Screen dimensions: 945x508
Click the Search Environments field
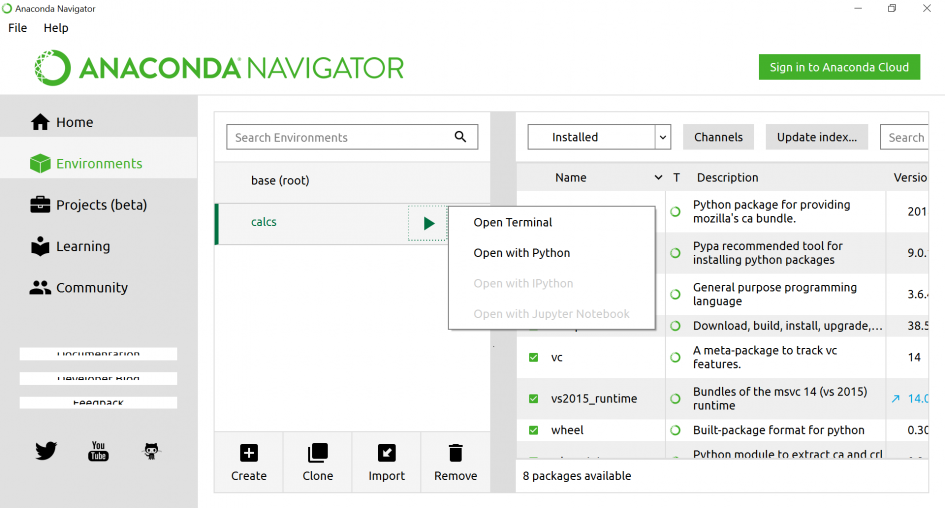click(x=340, y=137)
